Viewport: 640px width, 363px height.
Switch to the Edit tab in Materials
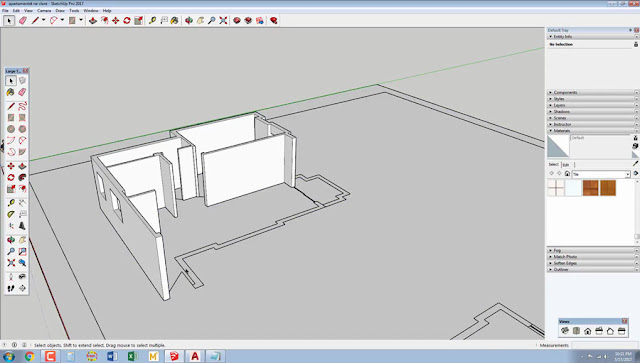566,165
